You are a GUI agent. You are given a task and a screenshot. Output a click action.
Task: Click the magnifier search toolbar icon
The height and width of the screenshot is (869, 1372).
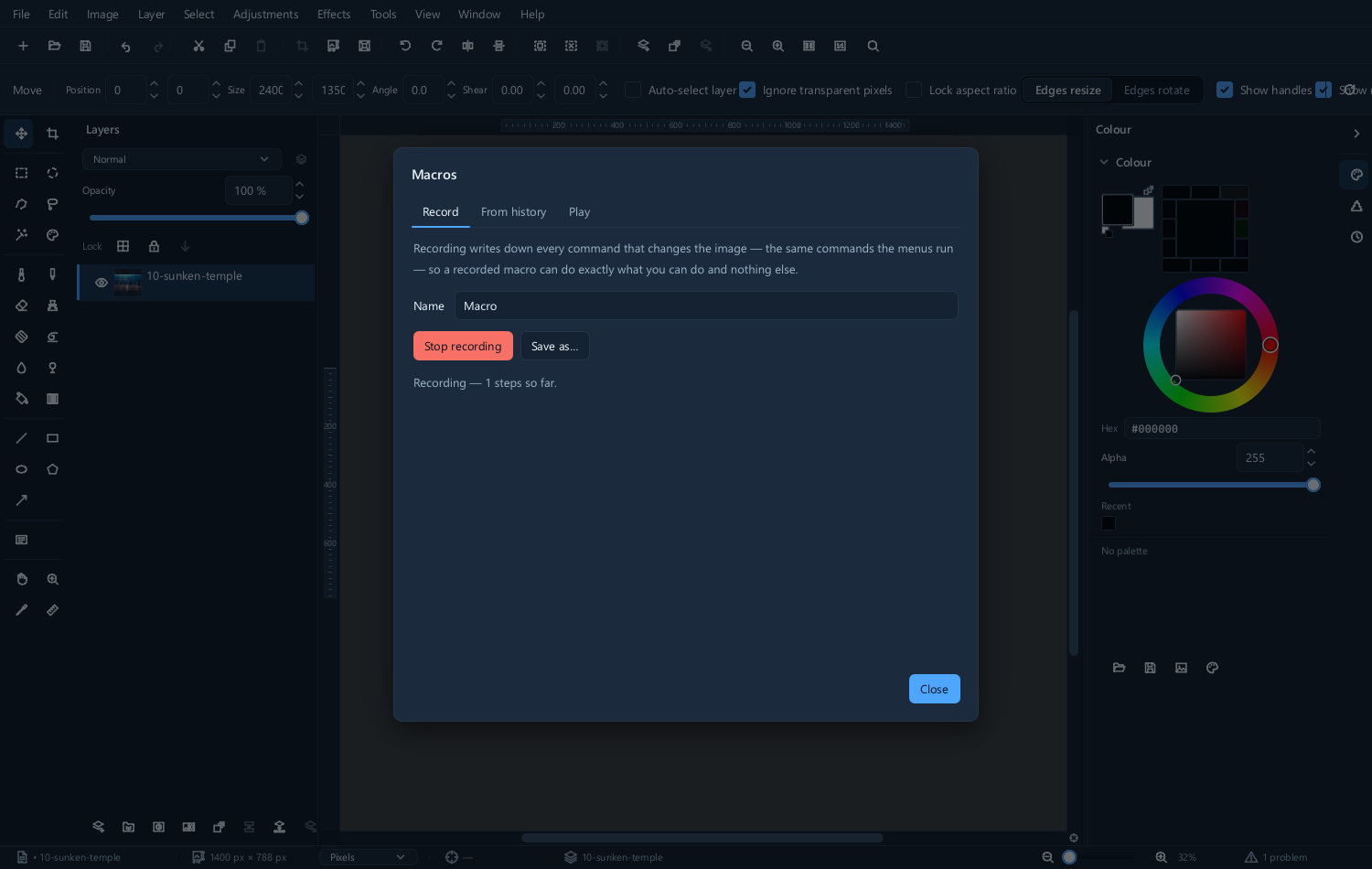click(873, 46)
